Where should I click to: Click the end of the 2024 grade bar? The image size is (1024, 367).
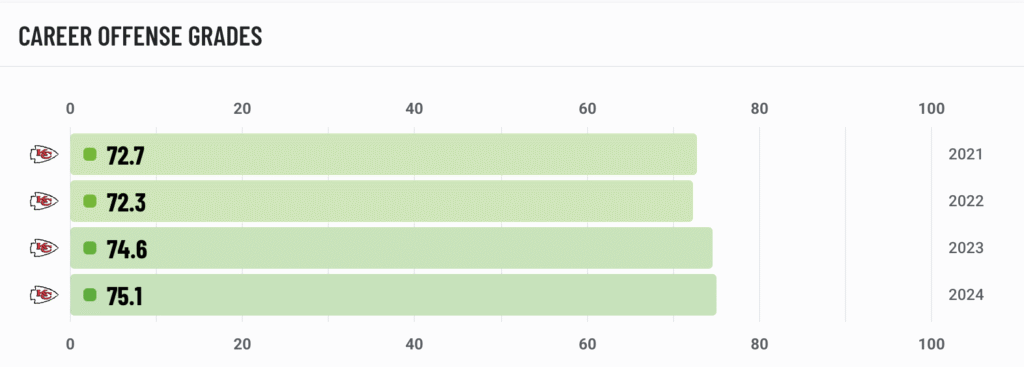(712, 295)
